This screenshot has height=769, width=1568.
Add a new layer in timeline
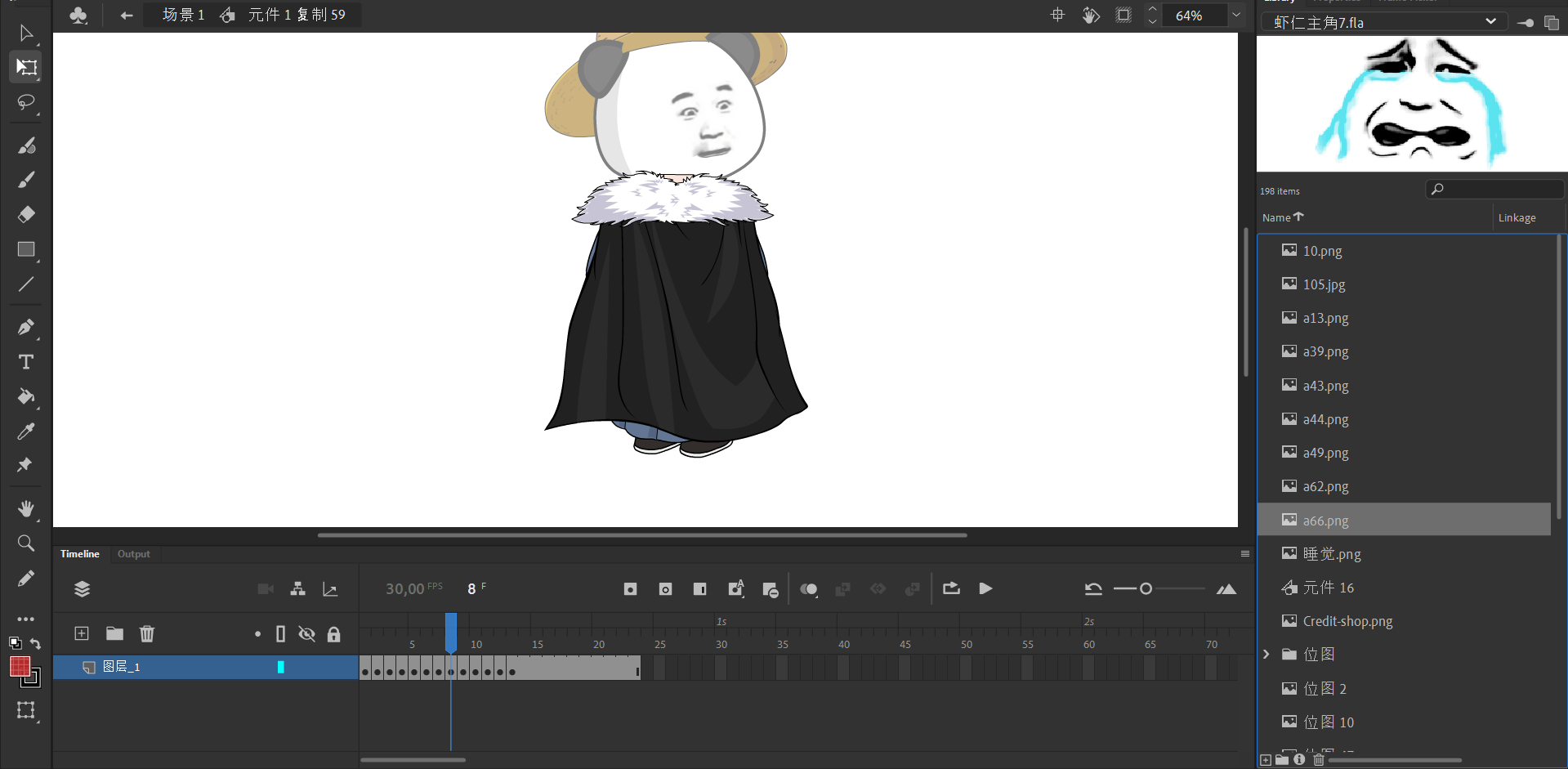82,633
